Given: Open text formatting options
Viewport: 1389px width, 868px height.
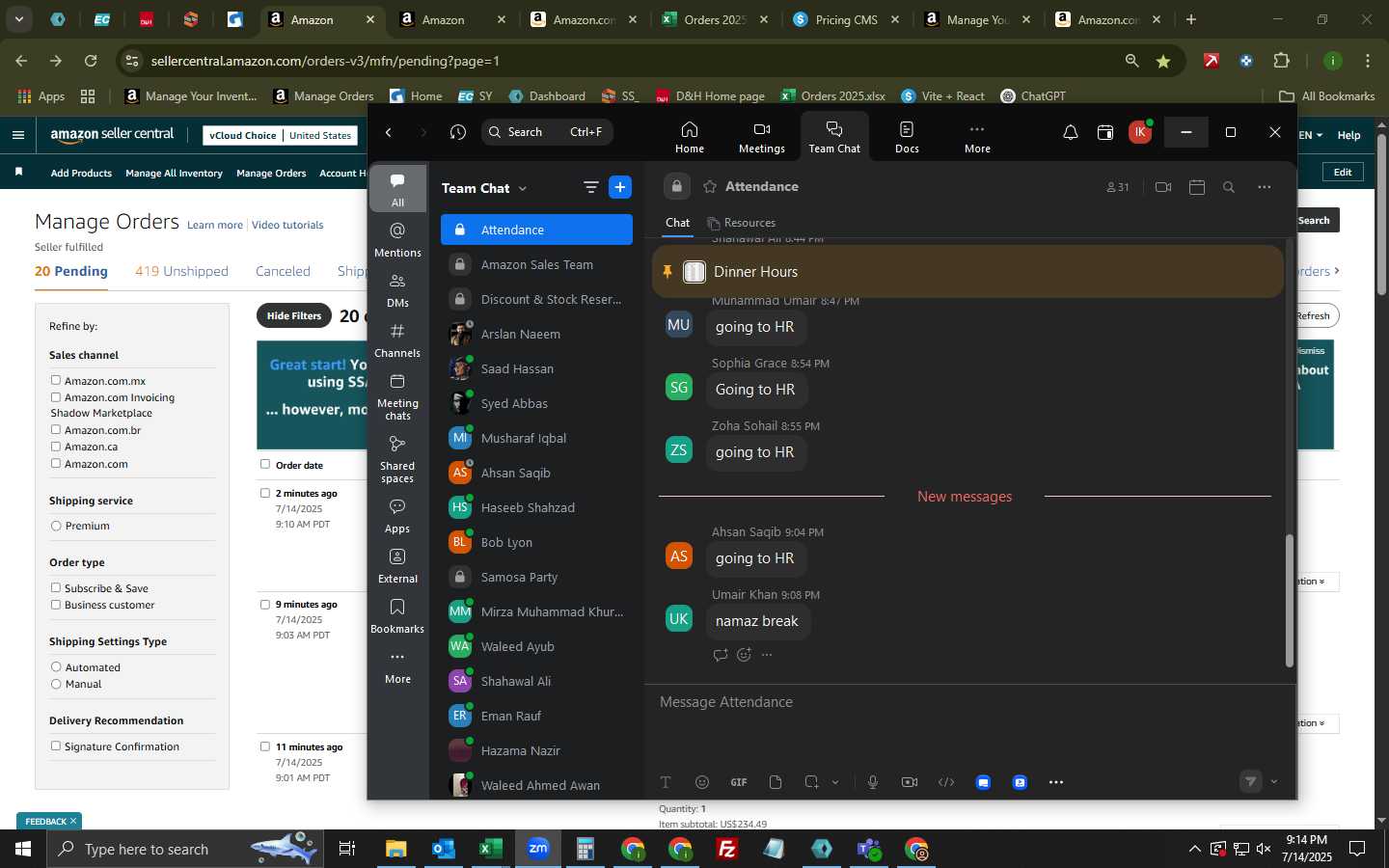Looking at the screenshot, I should tap(666, 782).
